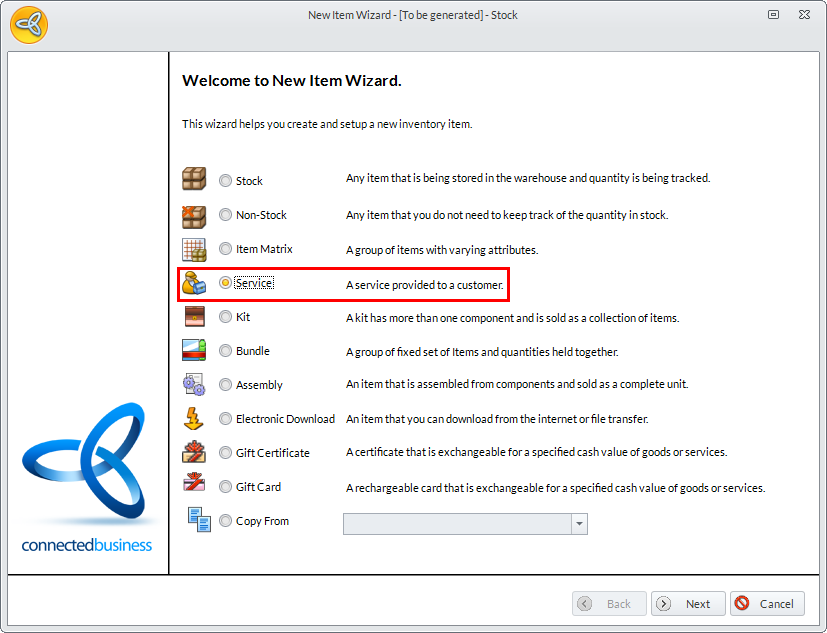Maximize the New Item Wizard window

[773, 15]
